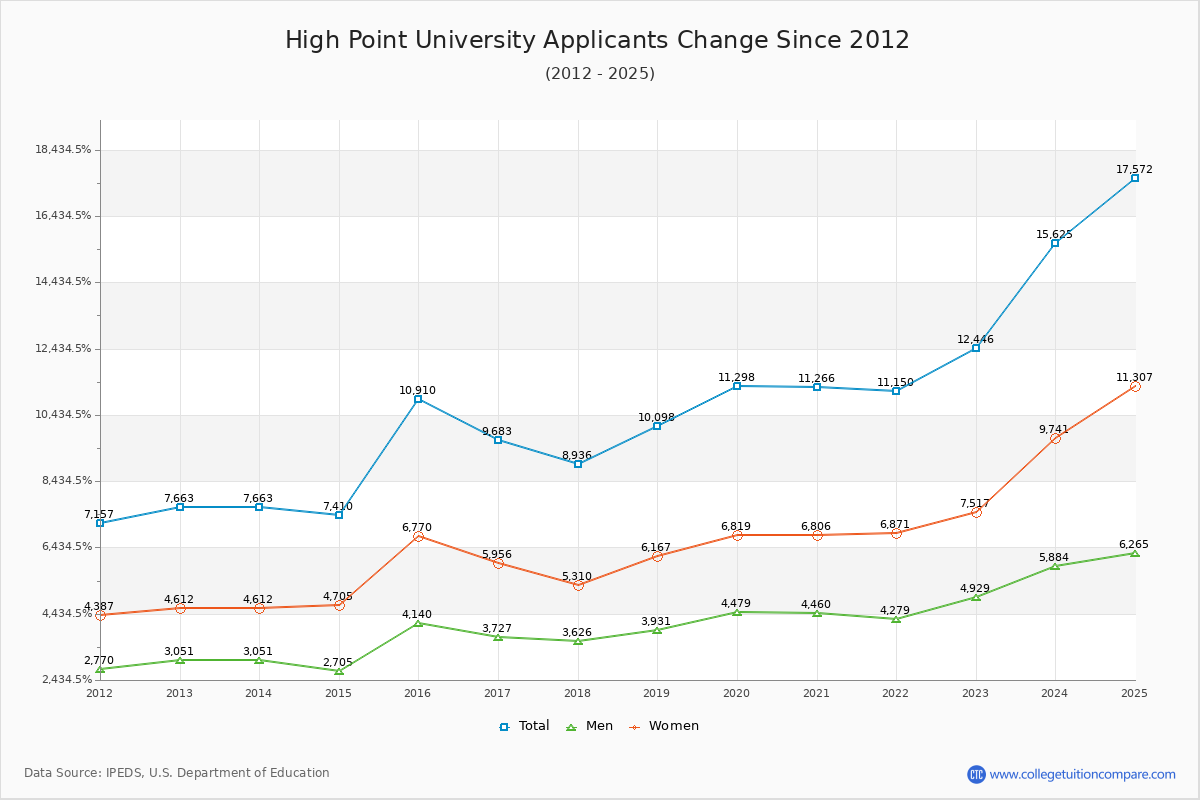Open the www.collegetuitioncompare.com link
Screen dimensions: 1200x800
pos(1083,772)
